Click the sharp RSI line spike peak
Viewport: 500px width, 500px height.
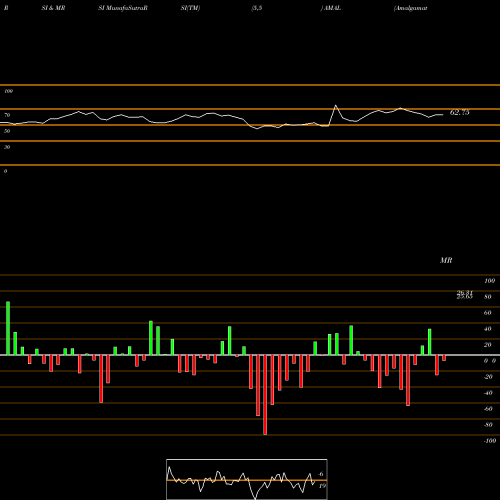[335, 106]
